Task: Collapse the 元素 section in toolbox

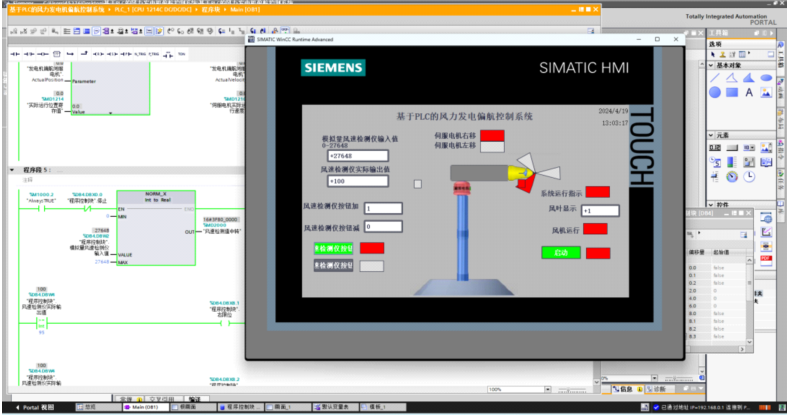Action: [x=711, y=135]
